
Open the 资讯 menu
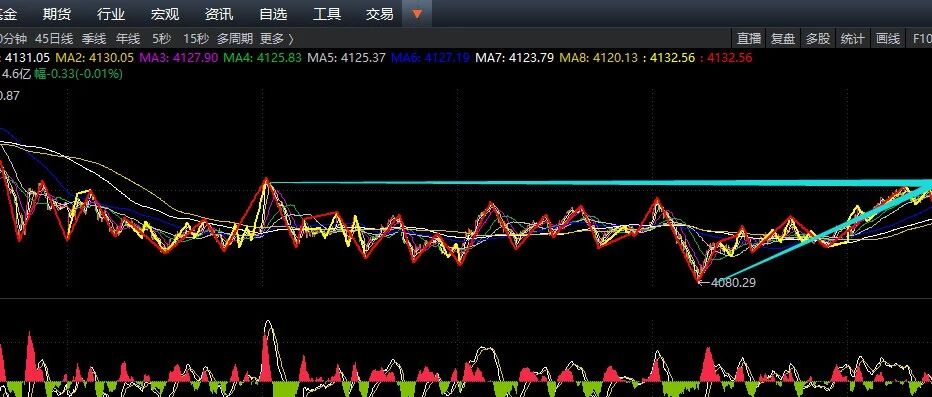[219, 14]
